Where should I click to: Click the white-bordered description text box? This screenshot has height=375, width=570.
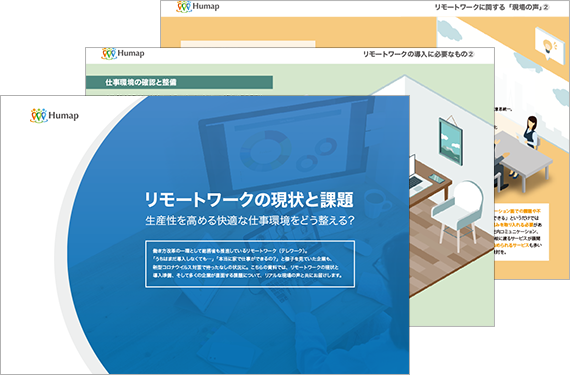tap(250, 264)
